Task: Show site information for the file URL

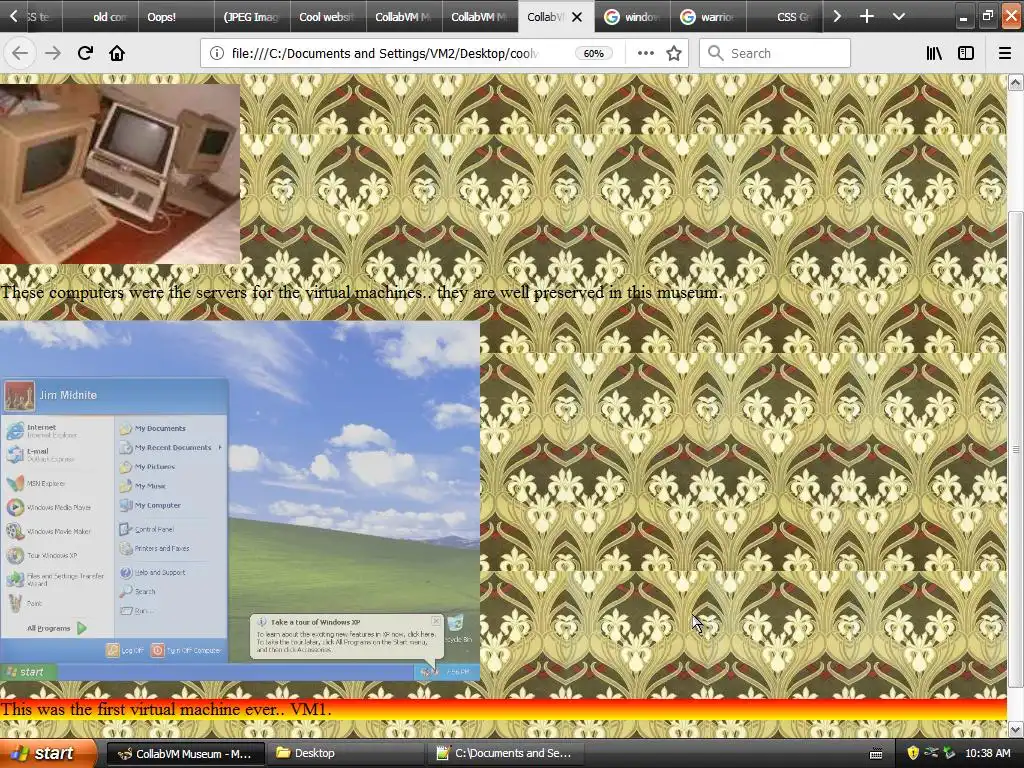Action: pyautogui.click(x=217, y=53)
